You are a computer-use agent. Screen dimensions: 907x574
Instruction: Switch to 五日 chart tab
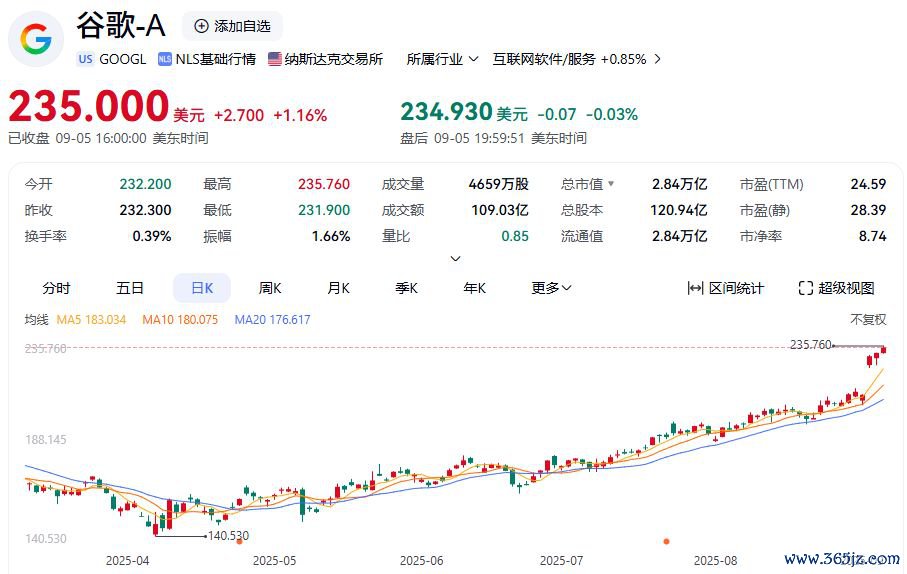130,288
